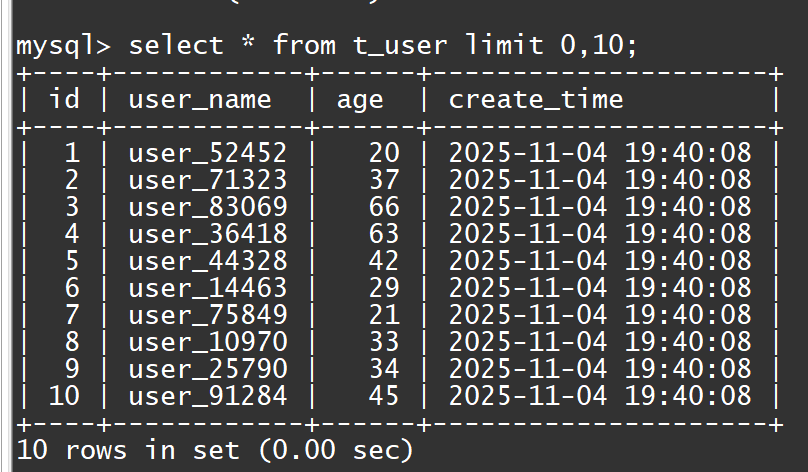
Task: Click the query text 'select * from t_user limit 0,10;'
Action: click(x=383, y=45)
